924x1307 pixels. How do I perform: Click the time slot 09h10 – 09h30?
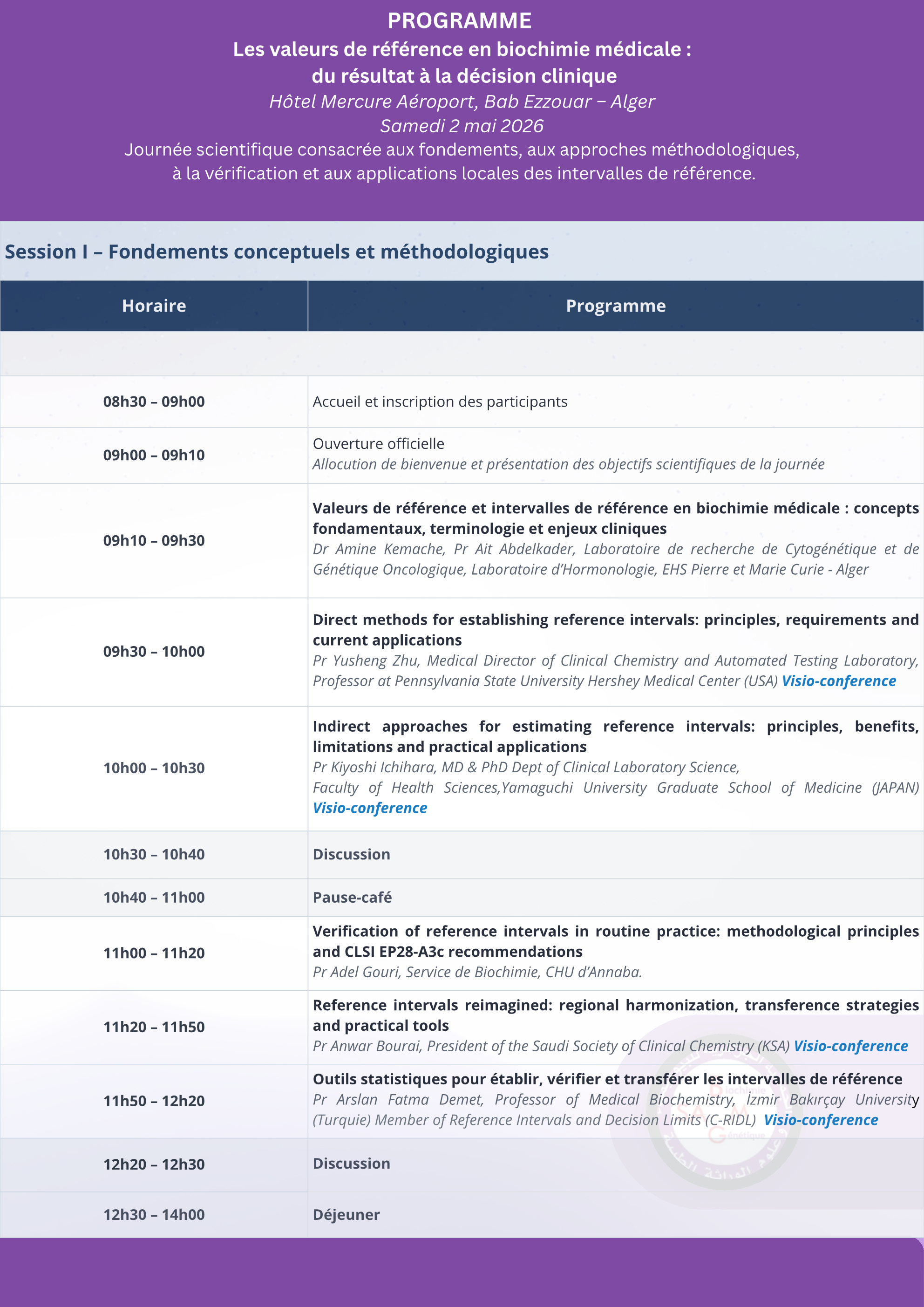click(154, 540)
